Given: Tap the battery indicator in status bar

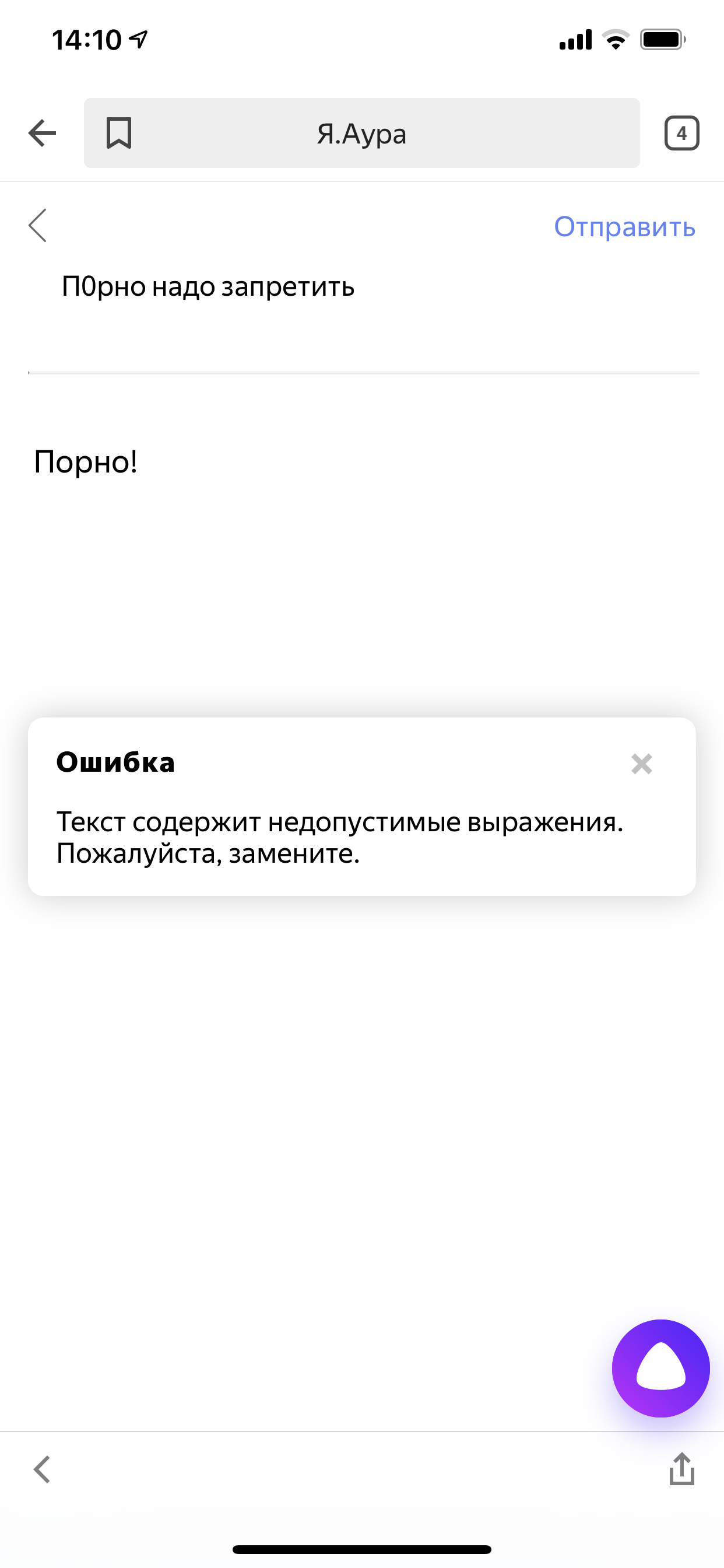Looking at the screenshot, I should click(x=663, y=40).
